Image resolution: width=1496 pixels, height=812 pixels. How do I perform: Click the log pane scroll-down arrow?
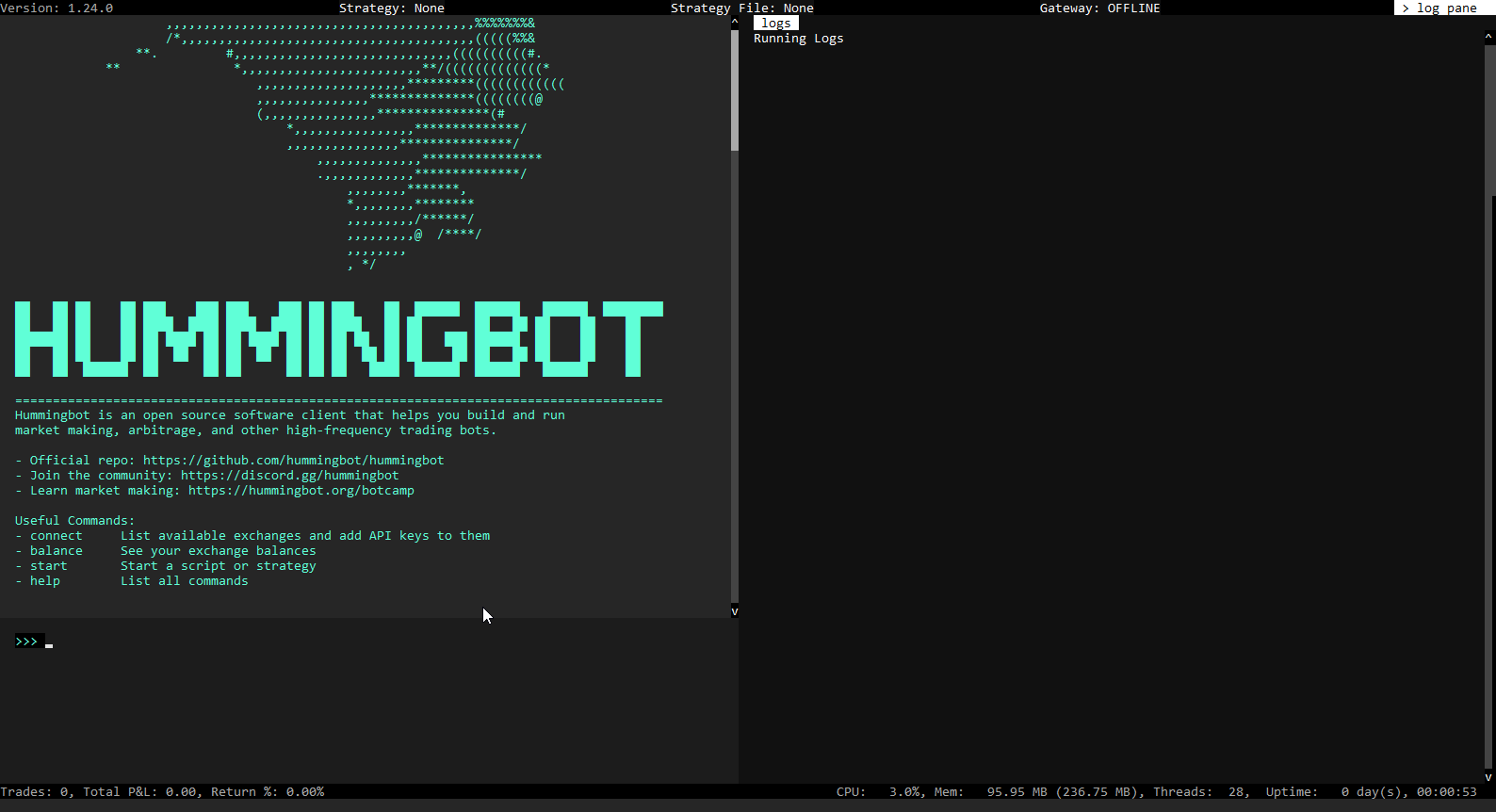[x=1488, y=777]
